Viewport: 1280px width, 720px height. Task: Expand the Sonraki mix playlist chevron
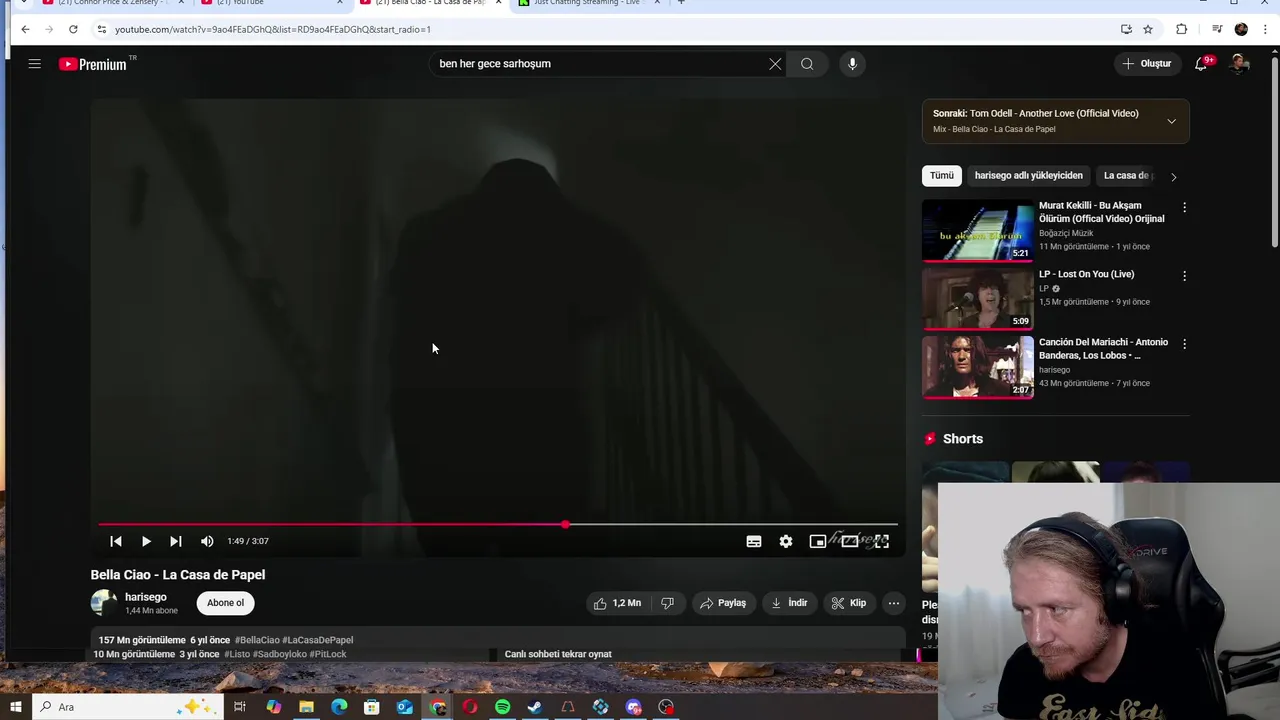pyautogui.click(x=1171, y=121)
